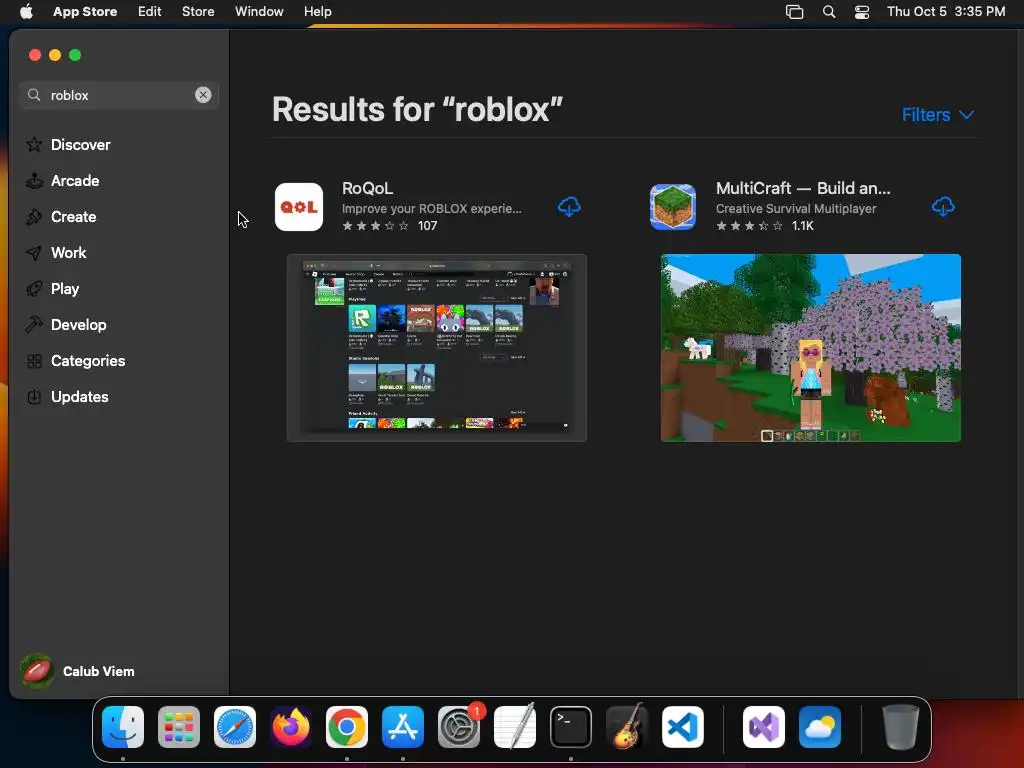Click the Arcade joystick icon
The image size is (1024, 768).
coord(34,181)
